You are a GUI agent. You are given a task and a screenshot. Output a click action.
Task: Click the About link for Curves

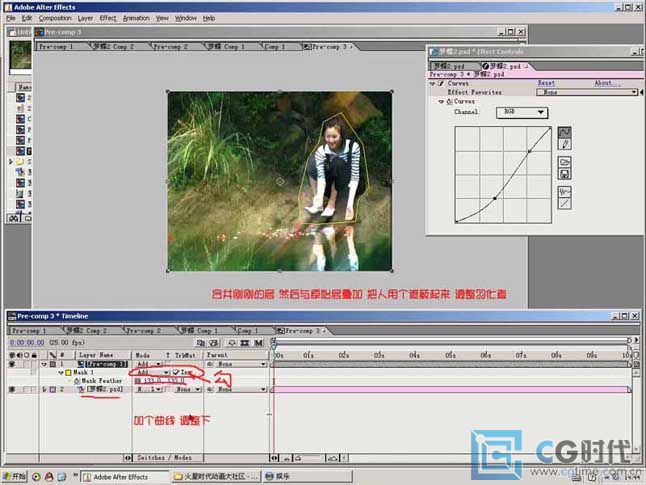click(x=606, y=83)
